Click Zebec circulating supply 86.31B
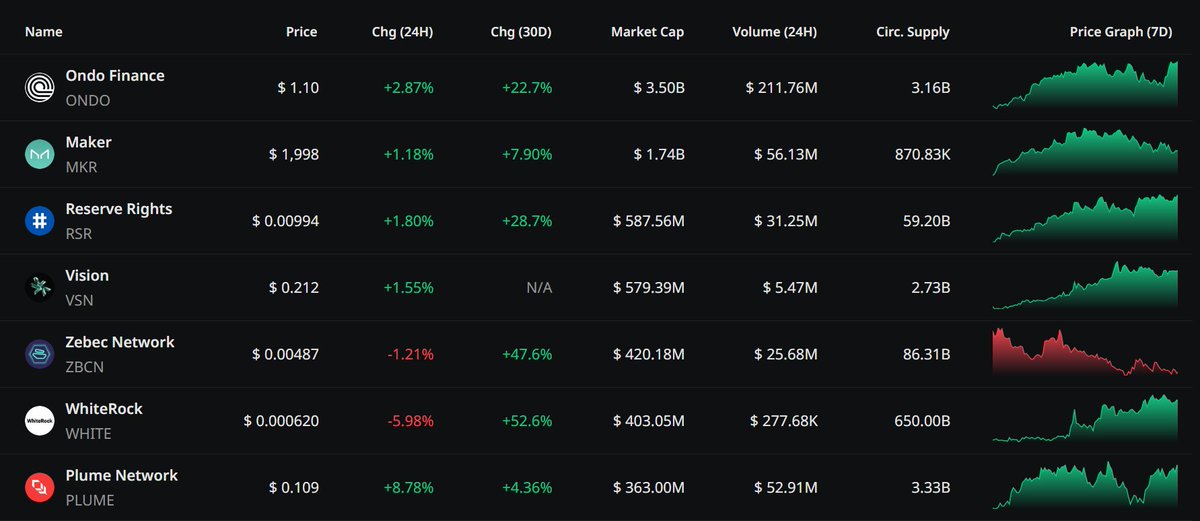Screen dimensions: 1200x521 (x=926, y=355)
